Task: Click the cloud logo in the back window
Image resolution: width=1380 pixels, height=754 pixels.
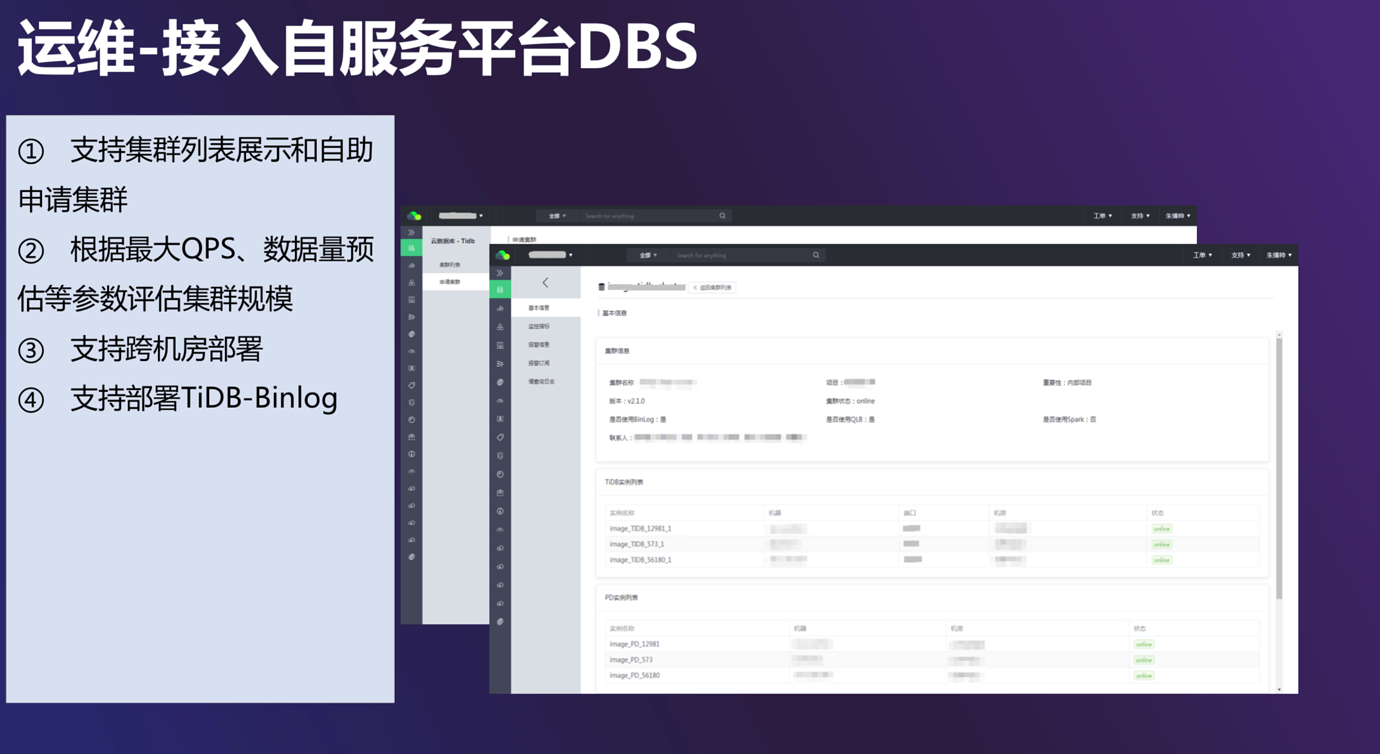Action: point(414,216)
